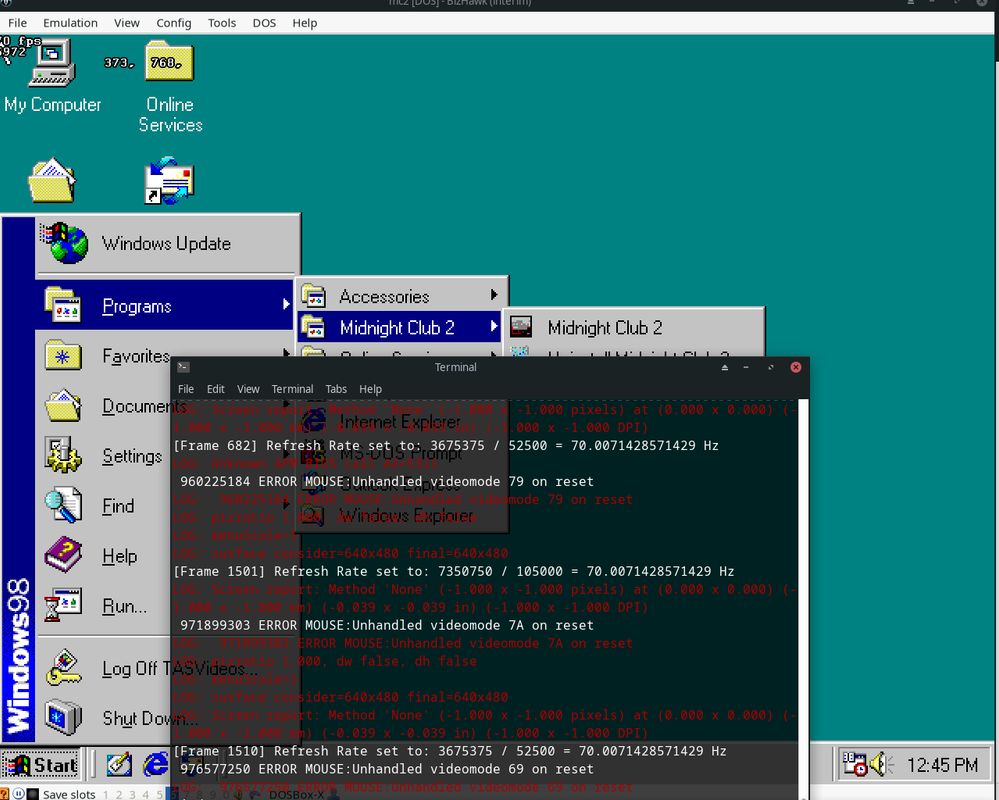The width and height of the screenshot is (999, 800).
Task: Open Terminal Tabs menu
Action: tap(336, 389)
